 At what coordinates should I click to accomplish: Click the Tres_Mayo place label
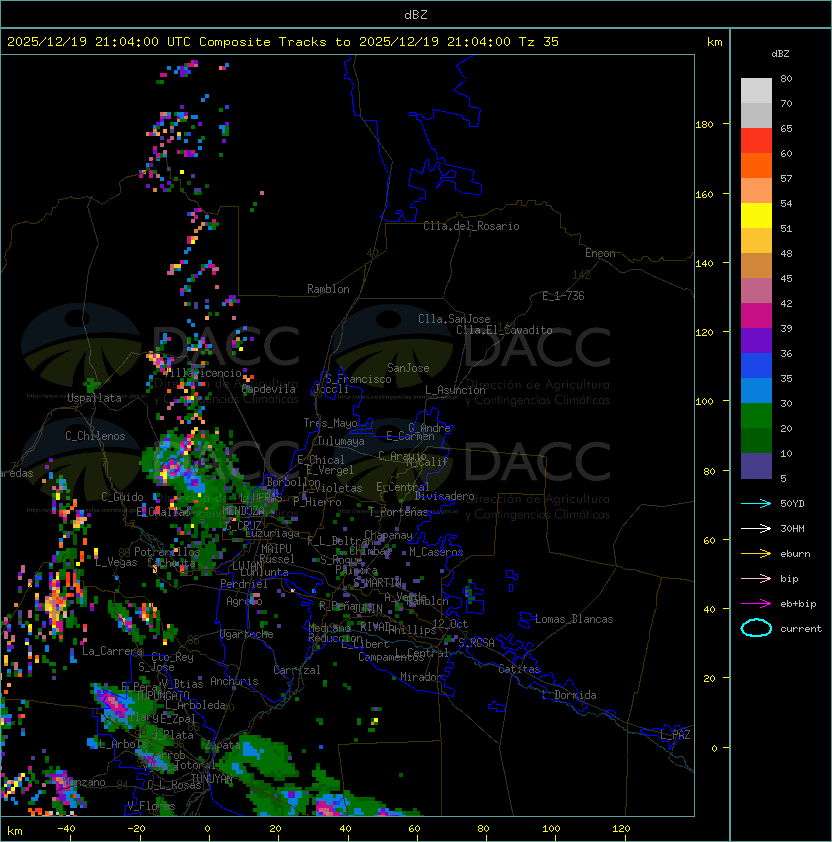(330, 423)
